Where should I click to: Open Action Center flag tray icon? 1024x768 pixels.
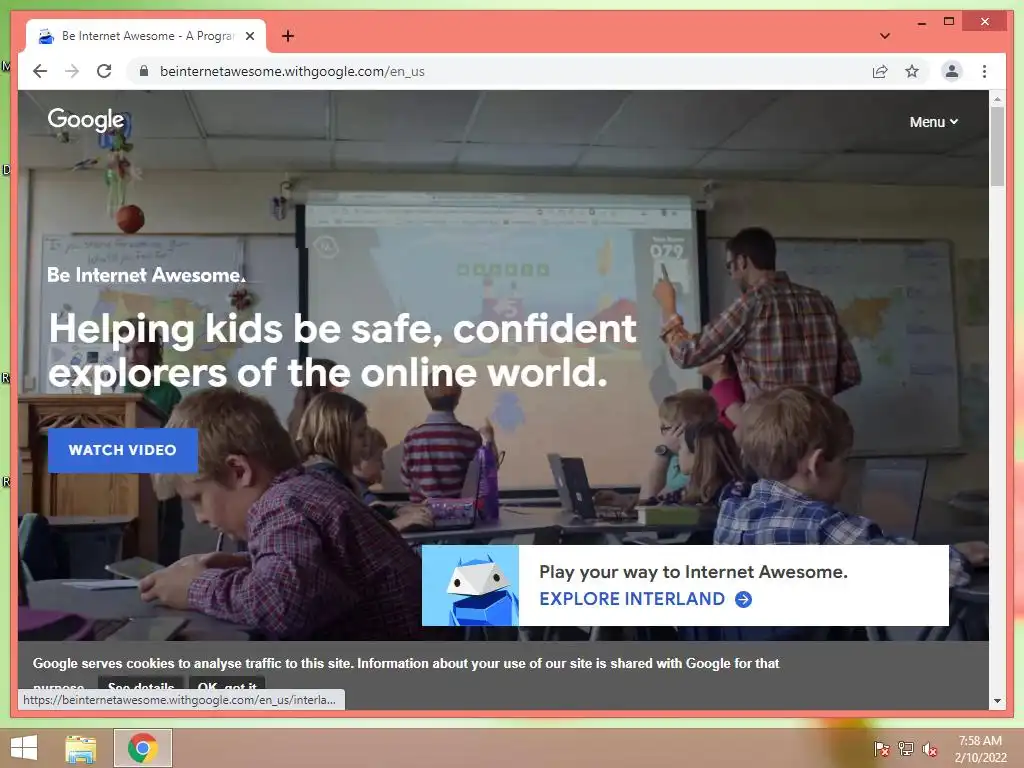tap(881, 749)
